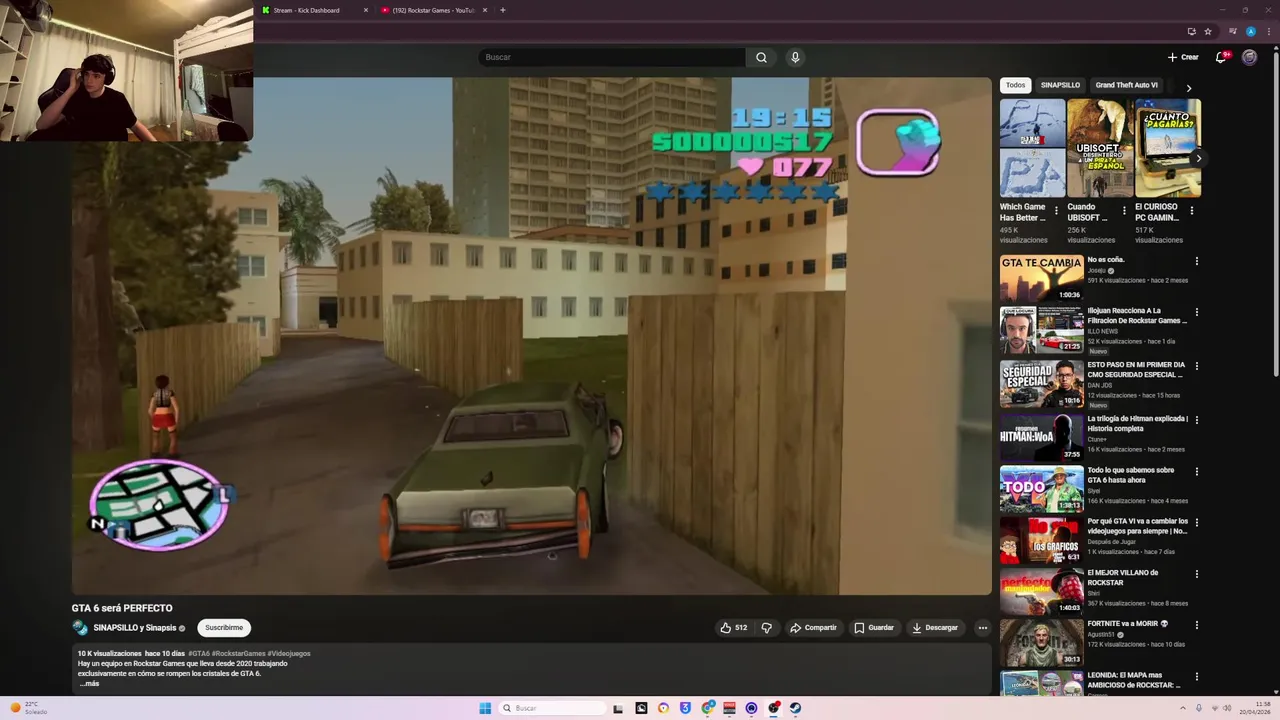Open the 'SINAPSILLO y Sinapsis' channel link

pos(134,628)
